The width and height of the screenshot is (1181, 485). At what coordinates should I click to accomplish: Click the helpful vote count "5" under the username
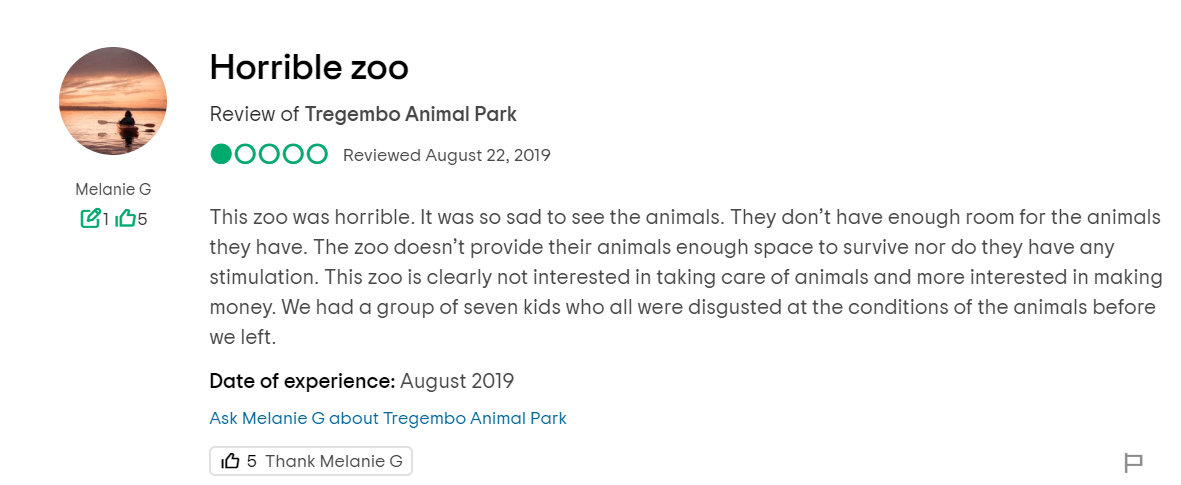(x=142, y=218)
